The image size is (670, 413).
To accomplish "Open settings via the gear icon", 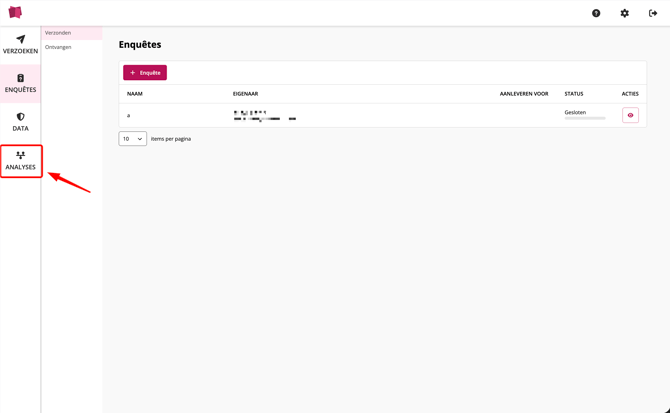I will [625, 13].
